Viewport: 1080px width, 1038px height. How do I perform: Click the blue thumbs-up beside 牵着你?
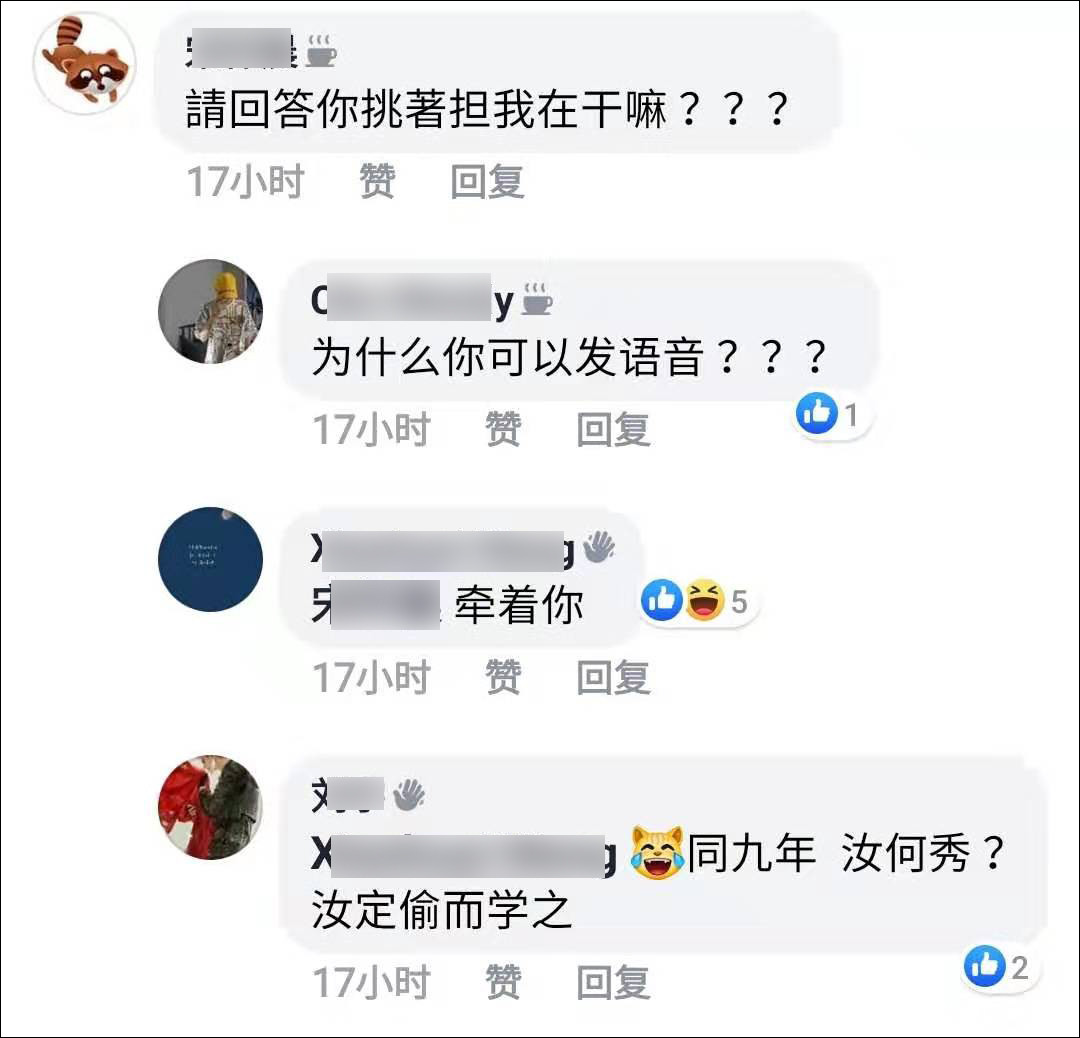coord(661,600)
